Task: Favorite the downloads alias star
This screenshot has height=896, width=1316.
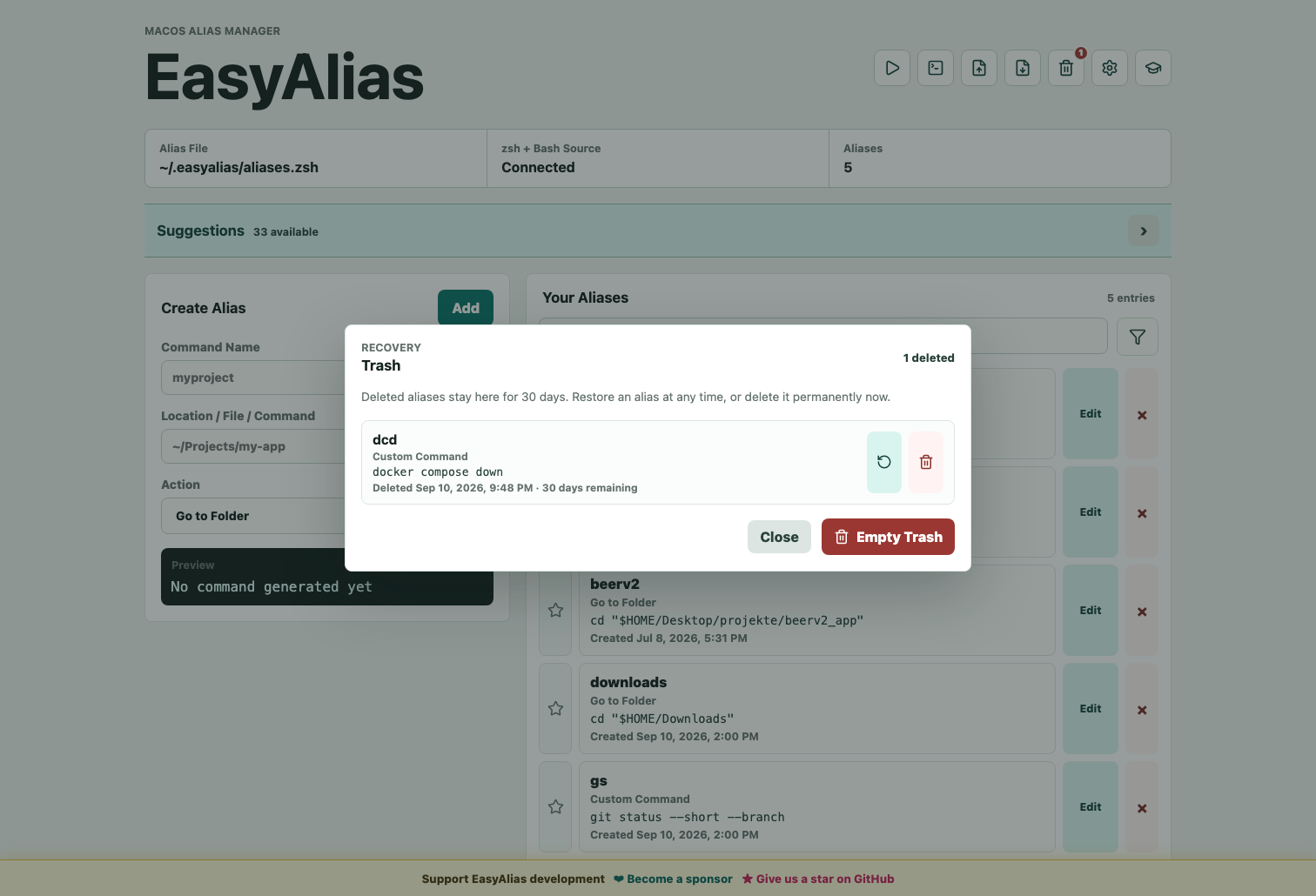Action: [x=555, y=709]
